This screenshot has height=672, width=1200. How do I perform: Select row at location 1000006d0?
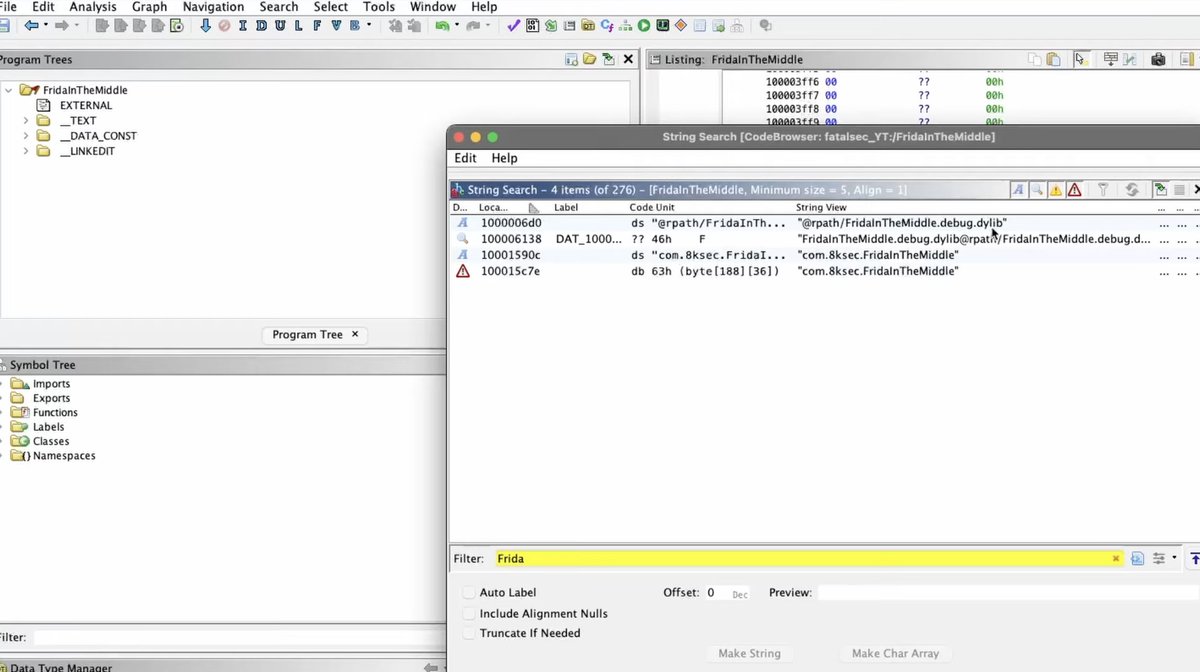[824, 223]
